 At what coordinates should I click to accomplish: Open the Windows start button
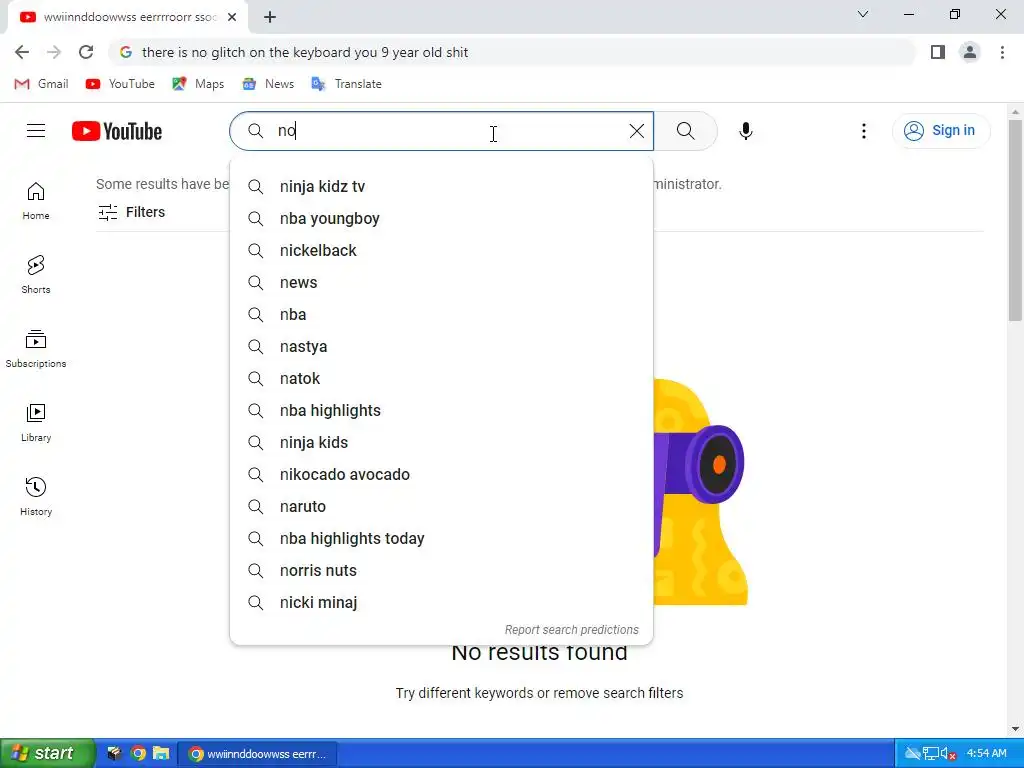[47, 753]
